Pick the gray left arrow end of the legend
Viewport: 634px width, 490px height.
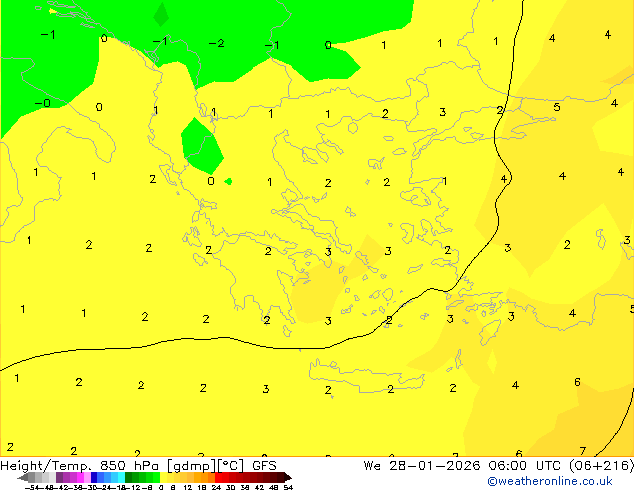tap(23, 477)
